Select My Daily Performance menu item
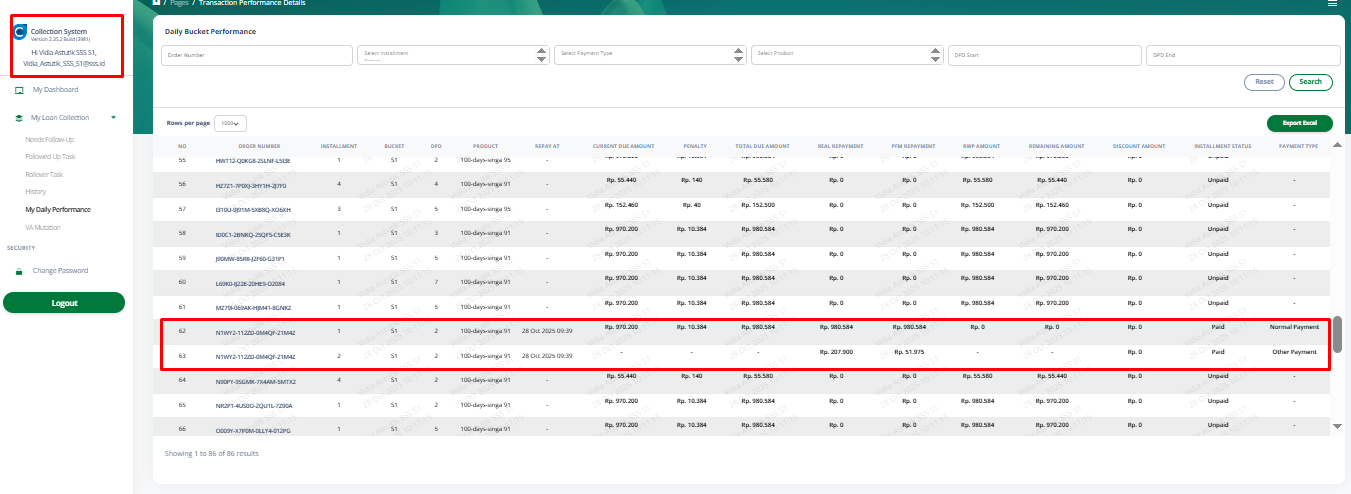Viewport: 1351px width, 494px height. pos(58,209)
